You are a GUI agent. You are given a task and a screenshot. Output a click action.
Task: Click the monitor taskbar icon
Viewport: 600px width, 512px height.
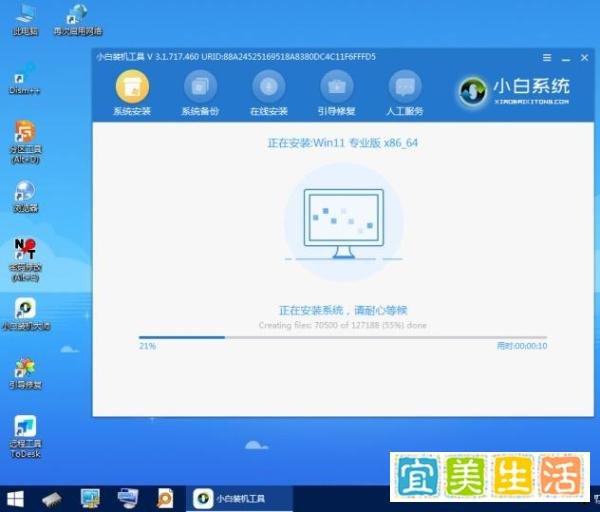[90, 499]
